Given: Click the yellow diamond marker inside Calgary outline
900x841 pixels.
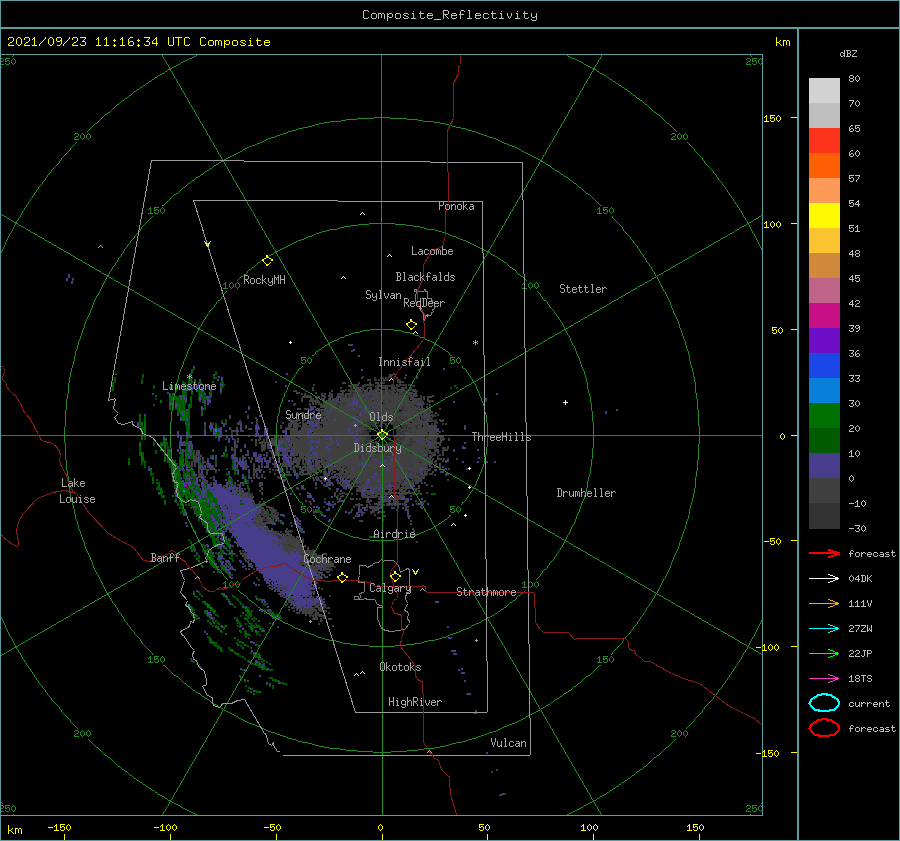Looking at the screenshot, I should tap(395, 576).
